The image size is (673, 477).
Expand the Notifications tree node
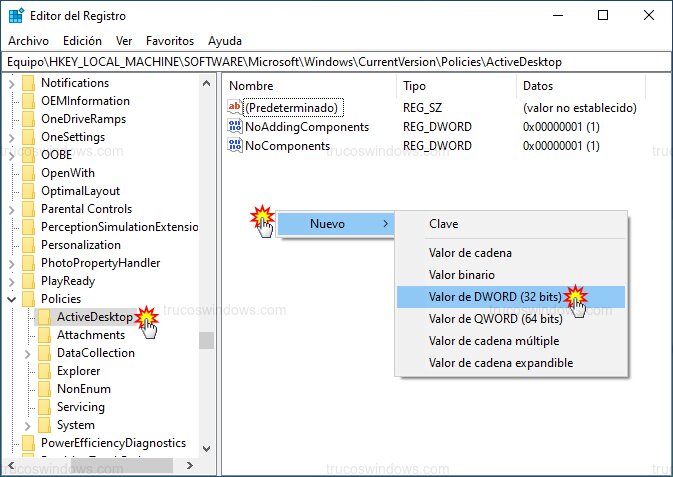[x=12, y=83]
